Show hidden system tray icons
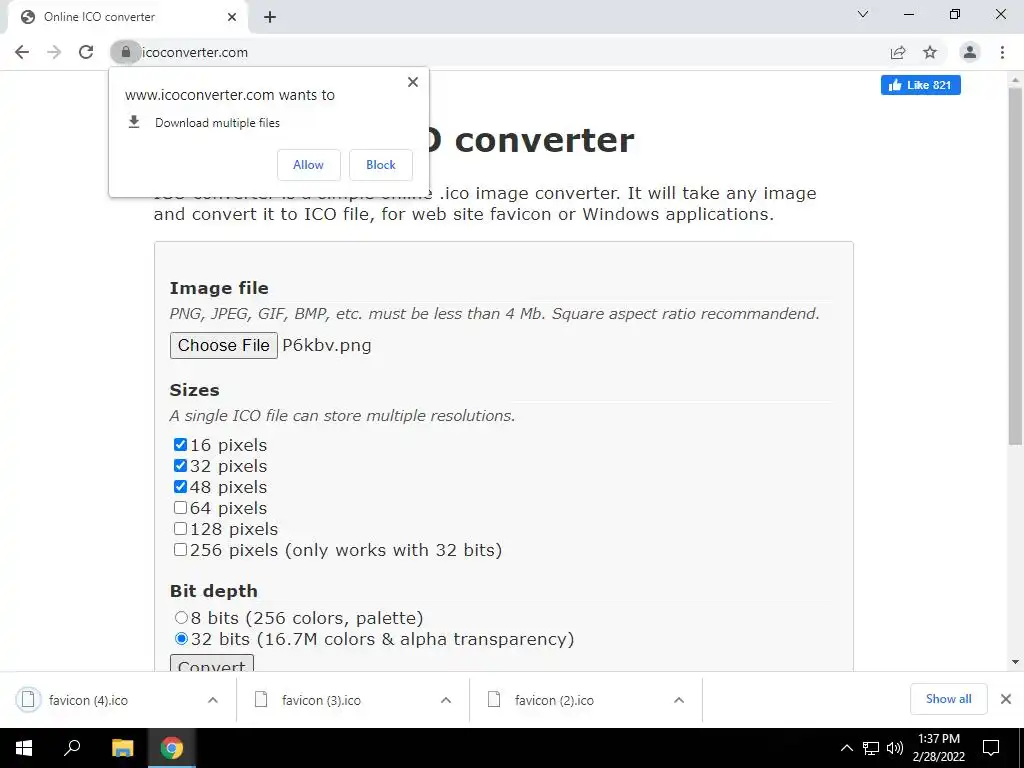 tap(846, 748)
